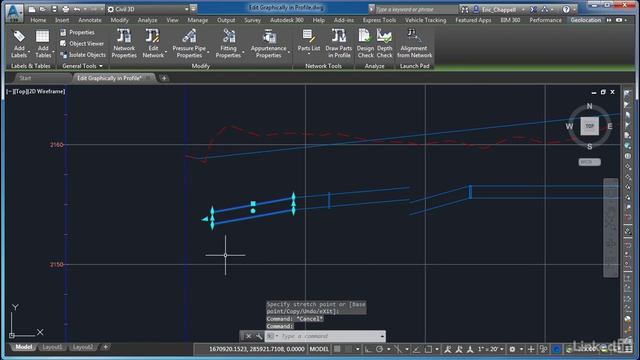Viewport: 640px width, 360px height.
Task: Click the Parts List tool
Action: click(309, 41)
